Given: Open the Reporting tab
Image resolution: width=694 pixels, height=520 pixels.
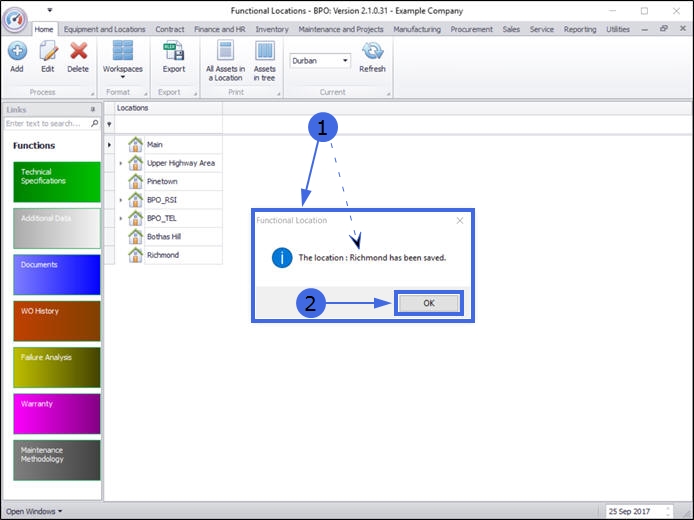Looking at the screenshot, I should (580, 29).
